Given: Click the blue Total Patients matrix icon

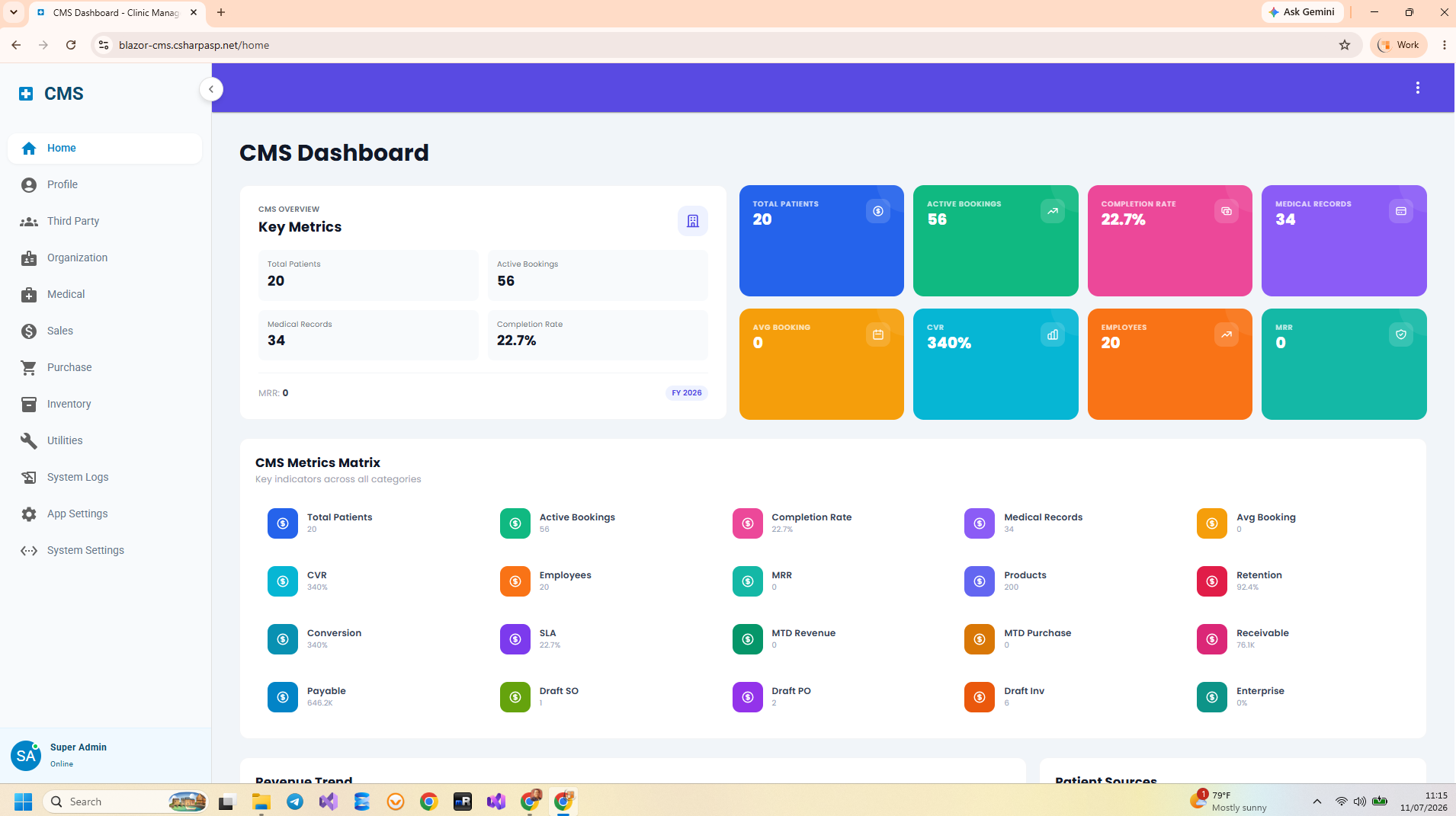Looking at the screenshot, I should 283,523.
